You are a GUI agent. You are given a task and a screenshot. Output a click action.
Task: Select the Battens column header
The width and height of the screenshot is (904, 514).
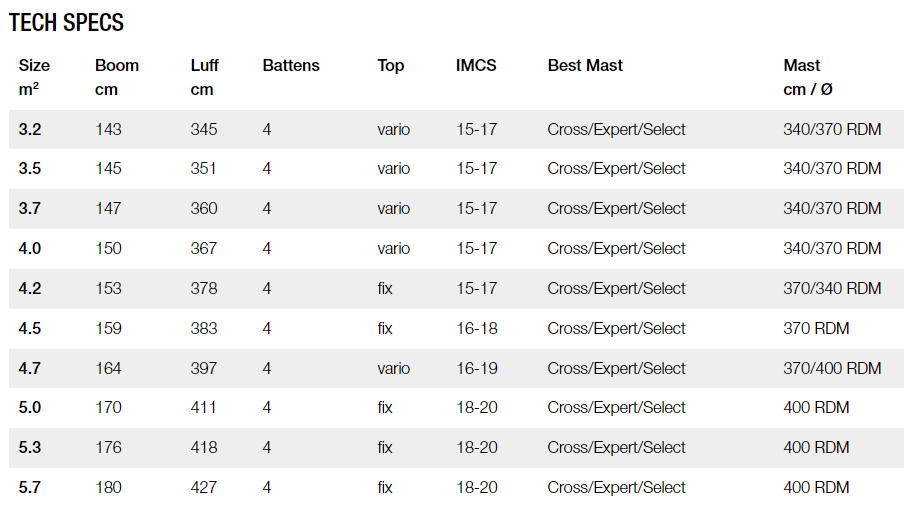291,66
